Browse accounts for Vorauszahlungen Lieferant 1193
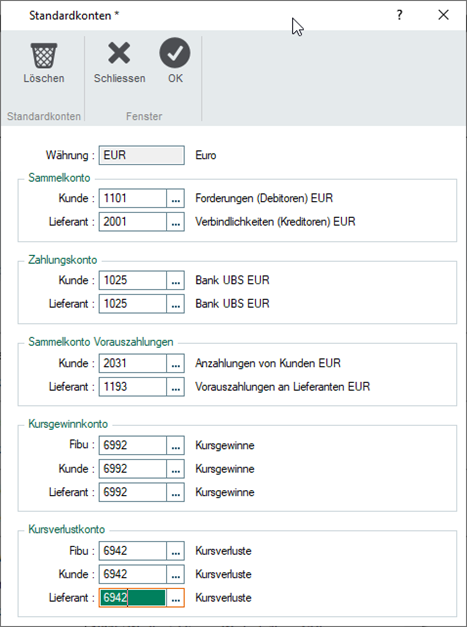467x627 pixels. click(176, 387)
